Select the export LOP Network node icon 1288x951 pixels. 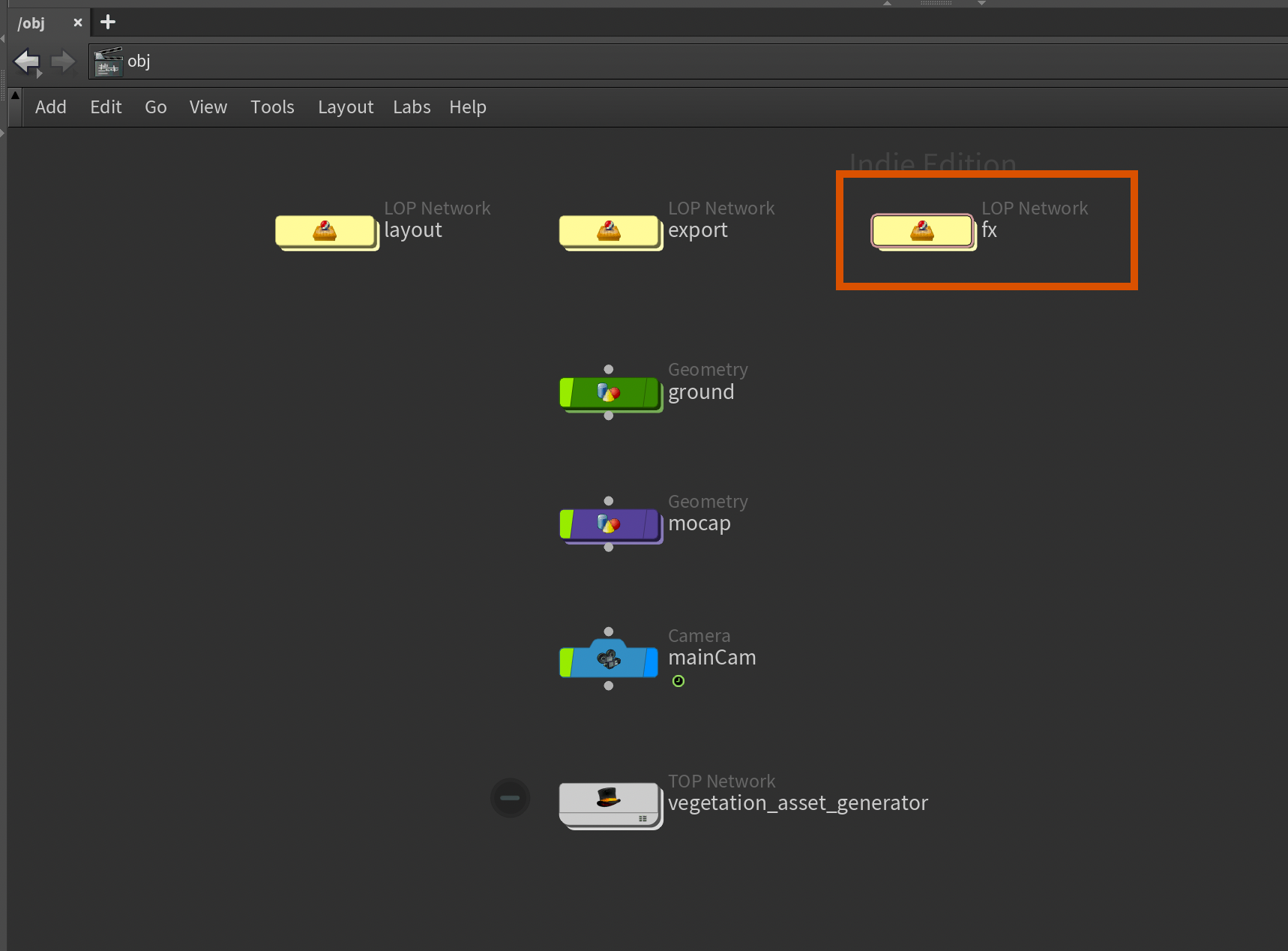tap(608, 230)
